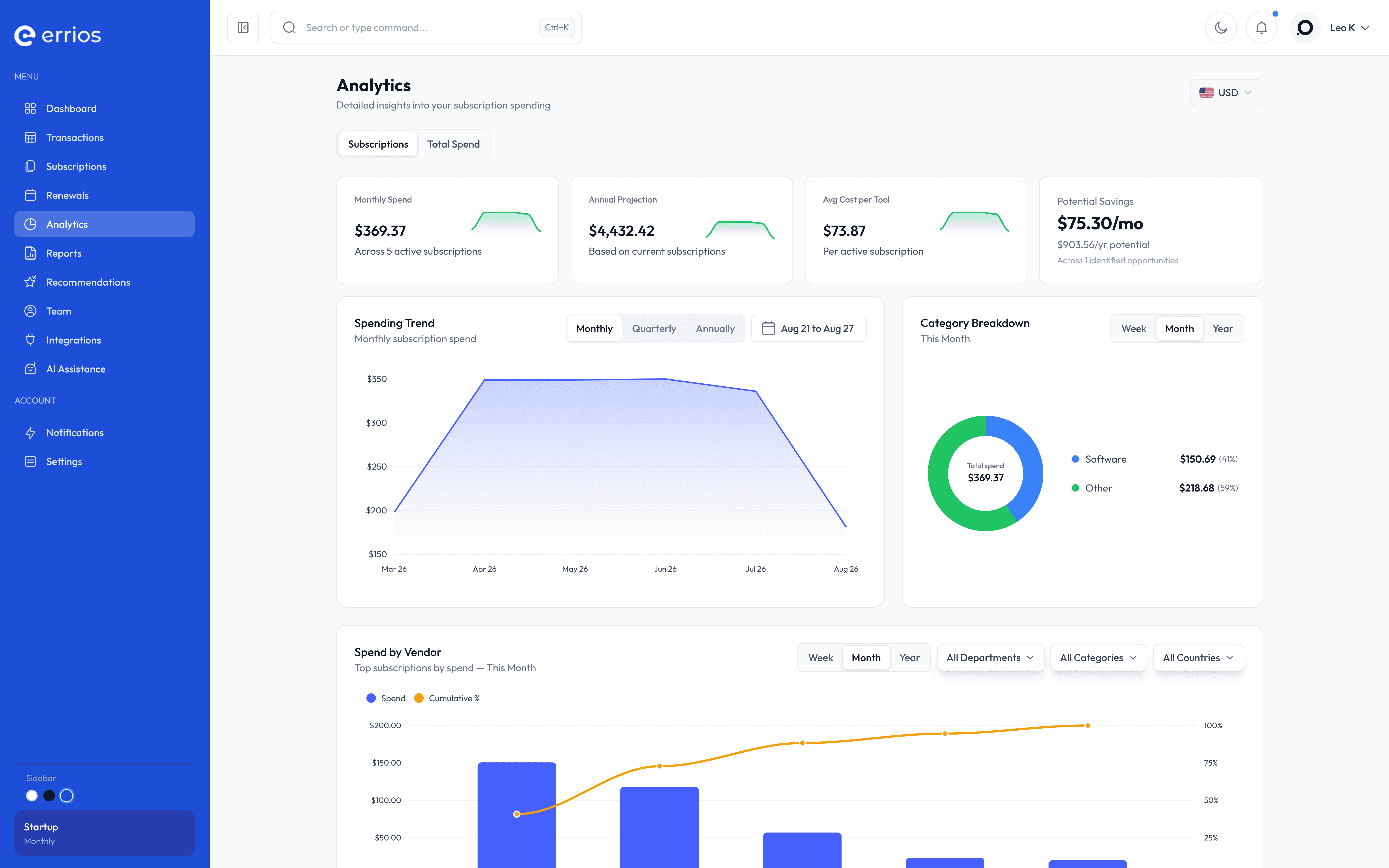
Task: Go to Analytics in sidebar
Action: point(105,224)
